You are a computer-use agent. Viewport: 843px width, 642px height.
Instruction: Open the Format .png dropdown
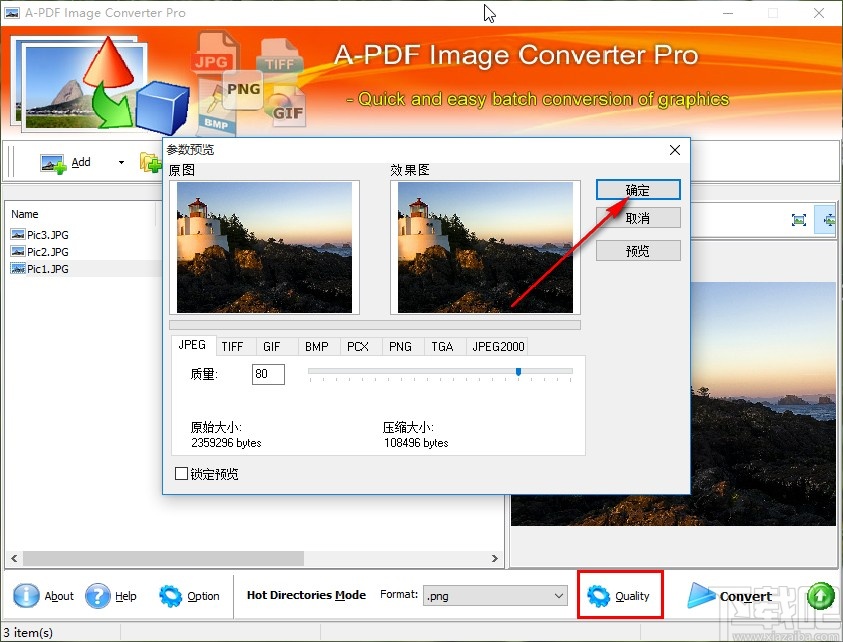pos(558,594)
